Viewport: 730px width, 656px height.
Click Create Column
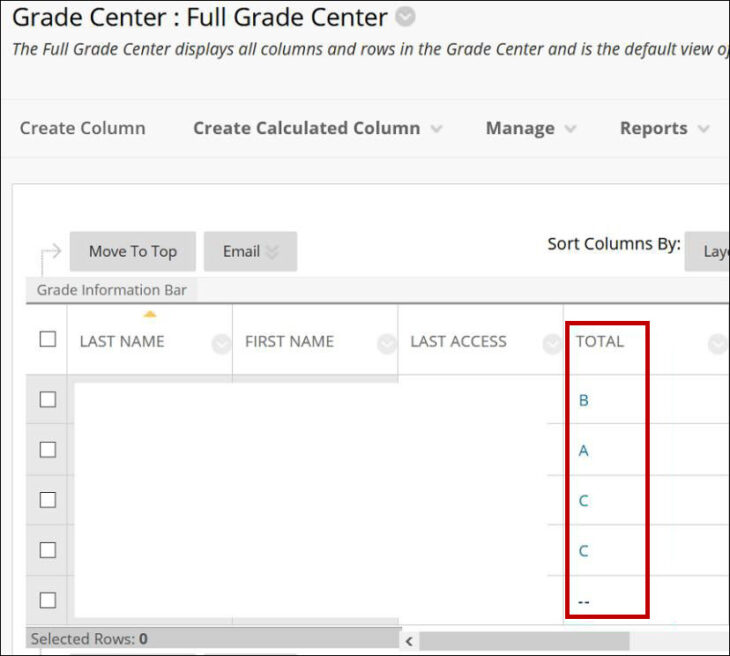point(82,128)
